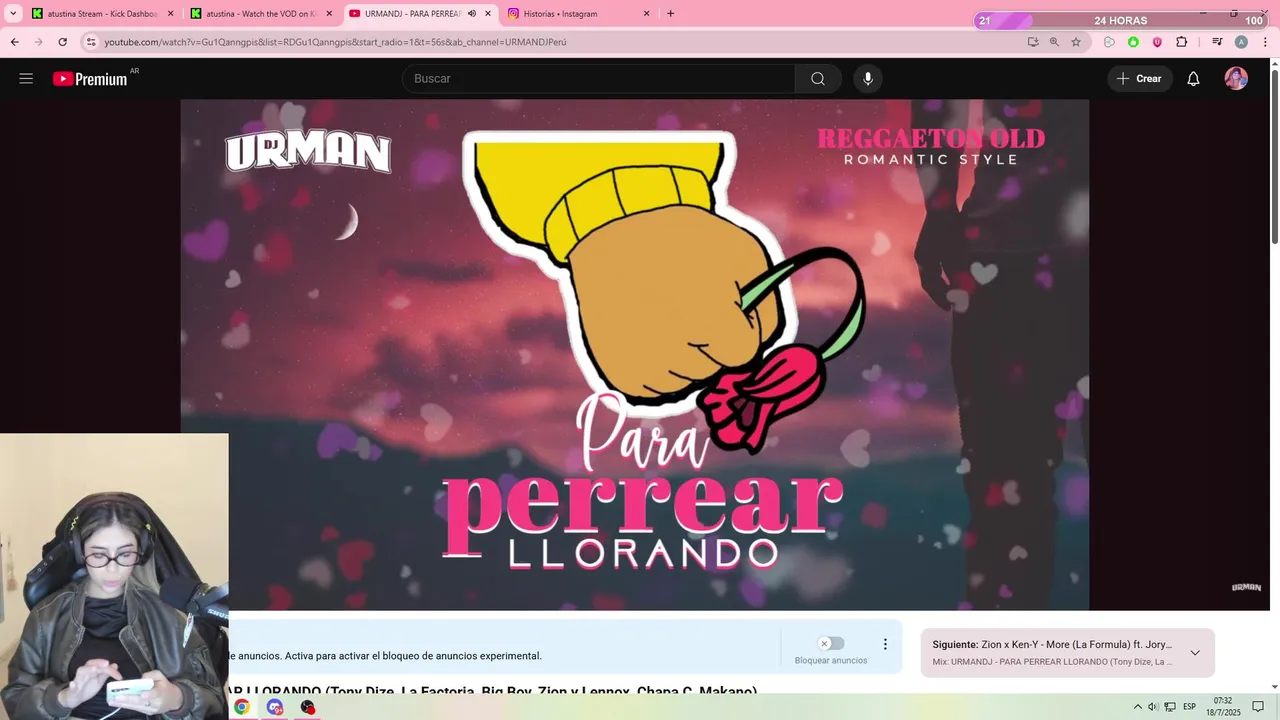This screenshot has width=1280, height=720.
Task: Open a new browser tab
Action: [x=670, y=14]
